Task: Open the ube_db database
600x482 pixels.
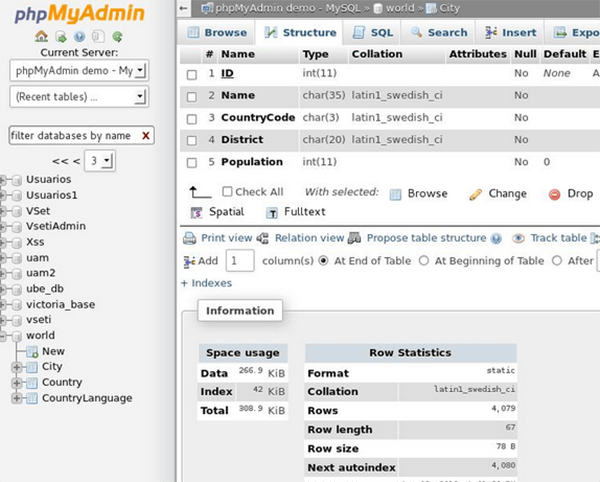Action: (45, 289)
